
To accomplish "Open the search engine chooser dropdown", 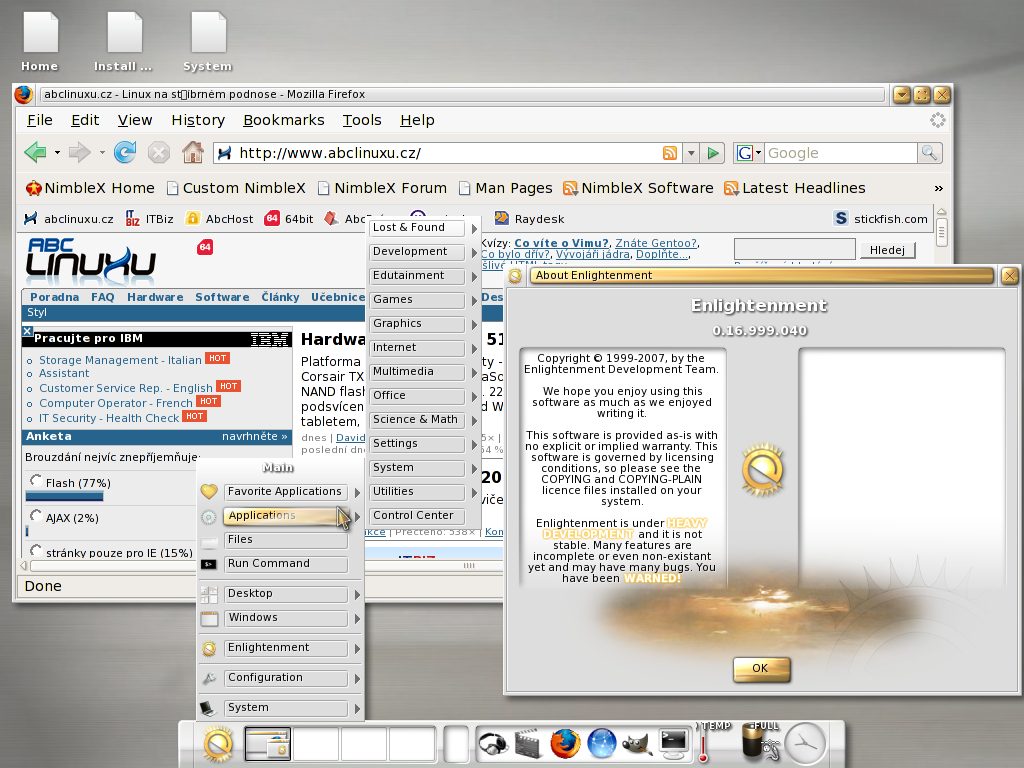I will [x=749, y=153].
